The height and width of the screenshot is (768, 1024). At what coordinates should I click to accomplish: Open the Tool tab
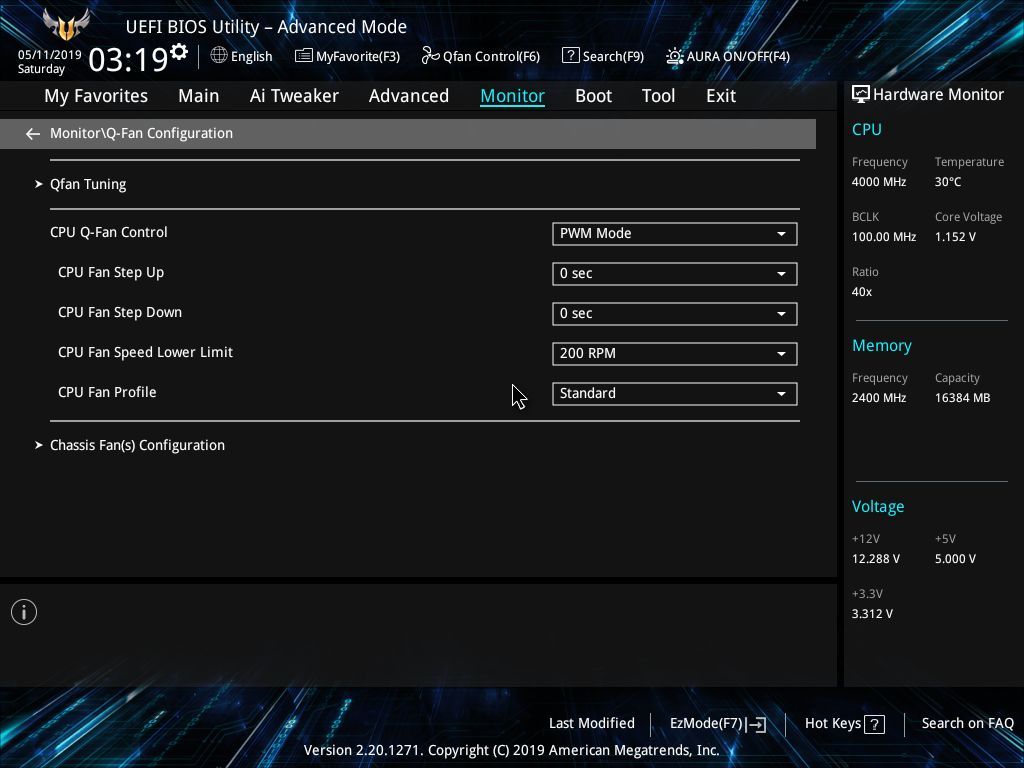[658, 96]
